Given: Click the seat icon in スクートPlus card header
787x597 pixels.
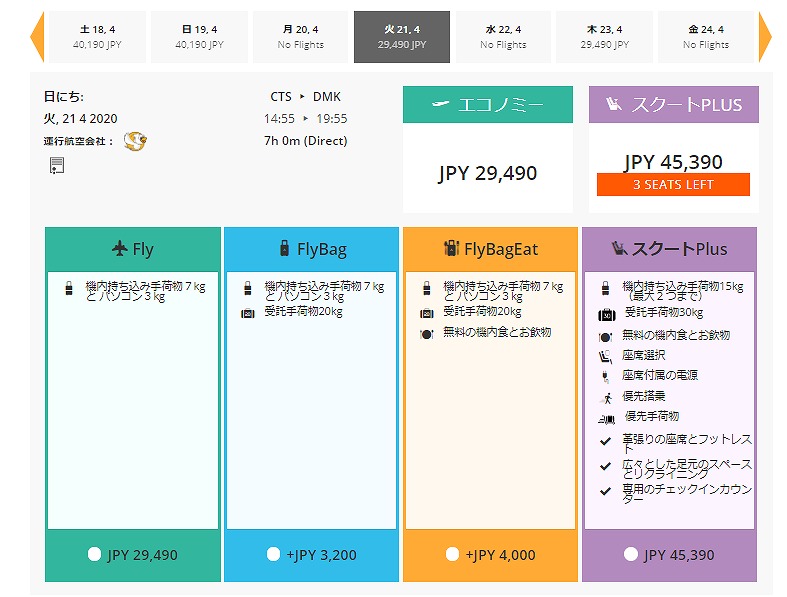Looking at the screenshot, I should 619,248.
